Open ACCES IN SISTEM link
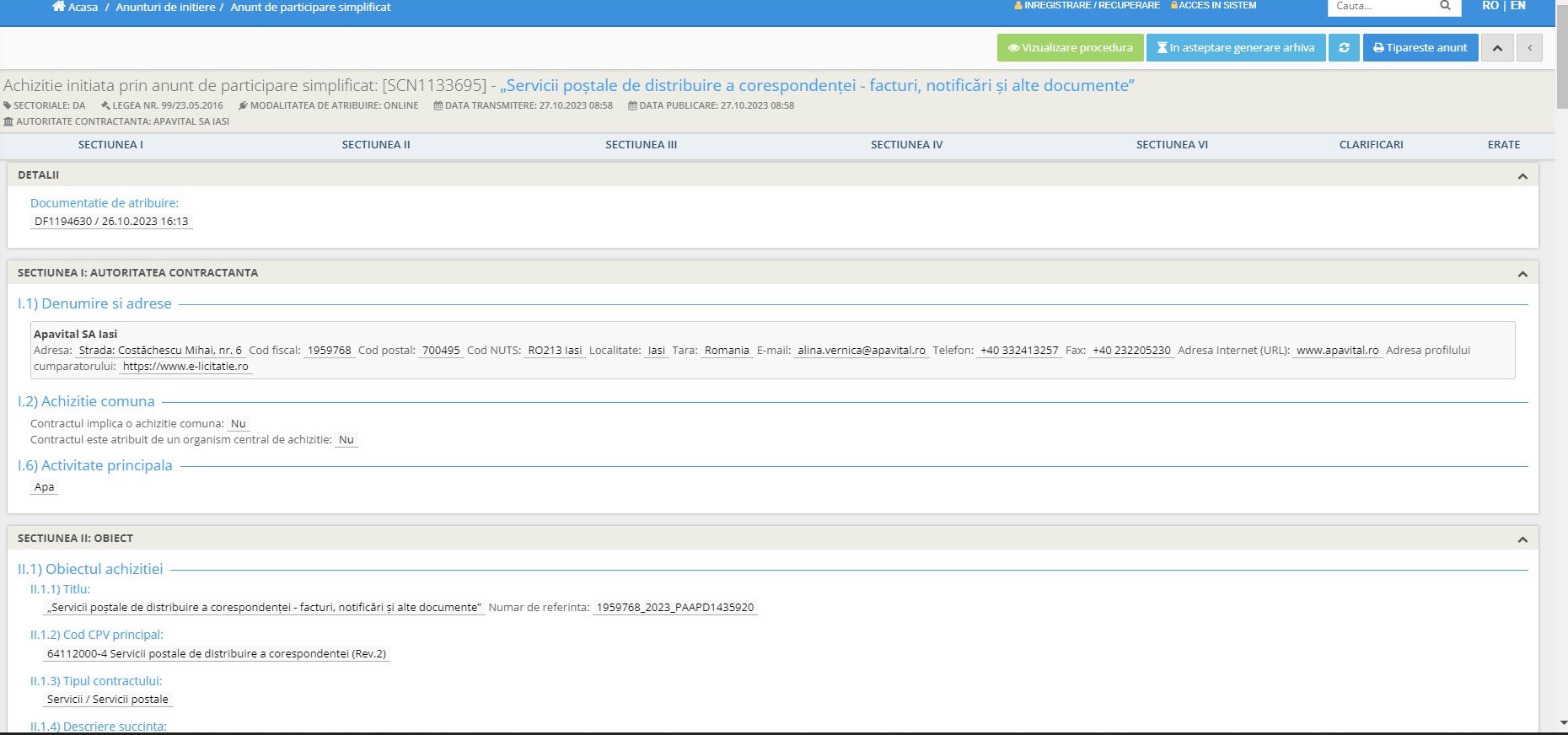 pos(1213,5)
